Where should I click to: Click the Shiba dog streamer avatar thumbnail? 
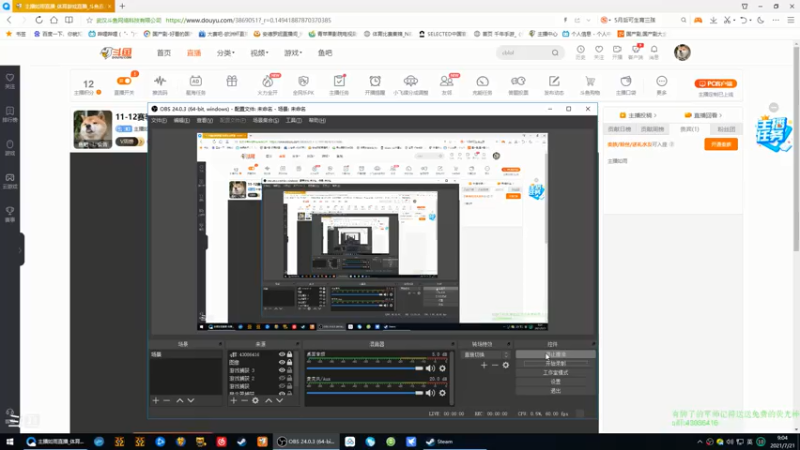[x=92, y=130]
